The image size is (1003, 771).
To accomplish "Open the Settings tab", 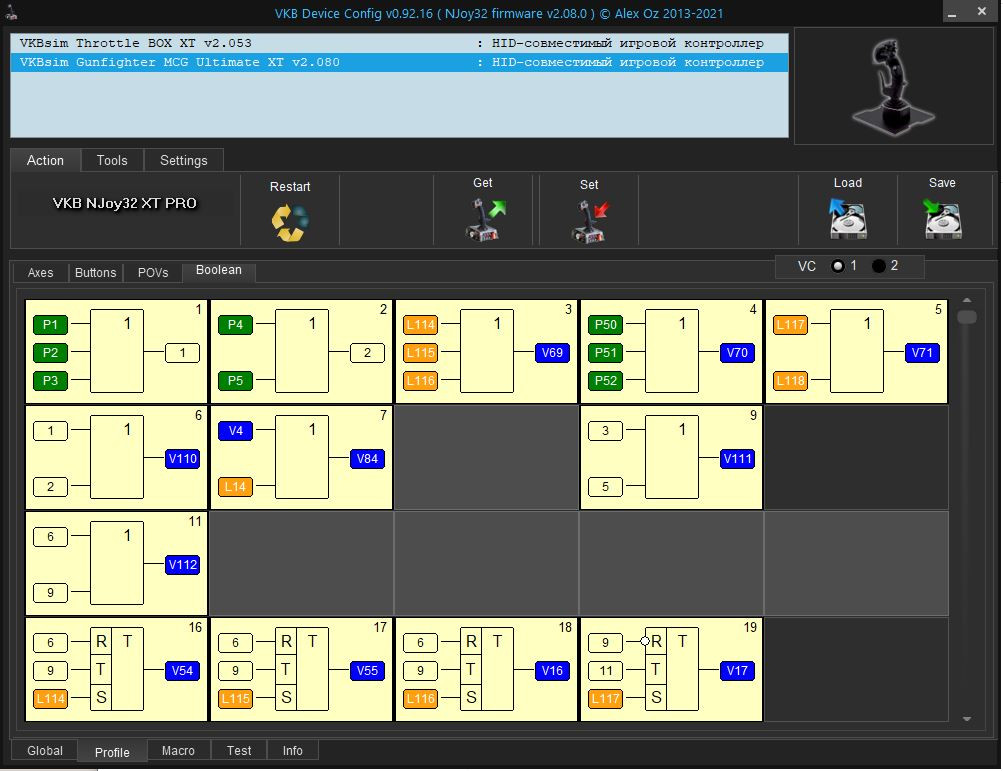I will click(184, 160).
